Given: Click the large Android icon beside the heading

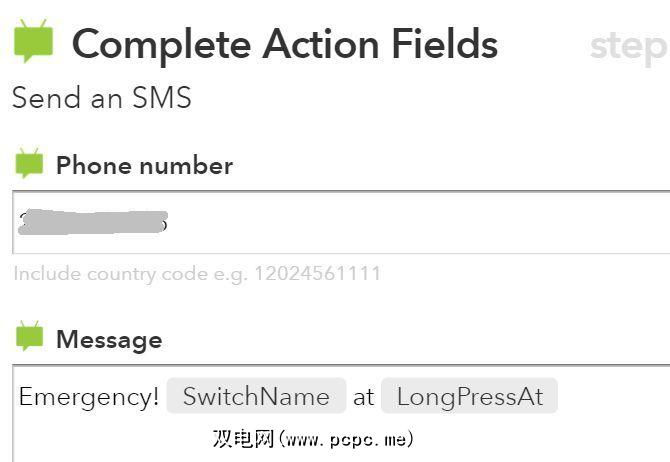Looking at the screenshot, I should [x=32, y=40].
